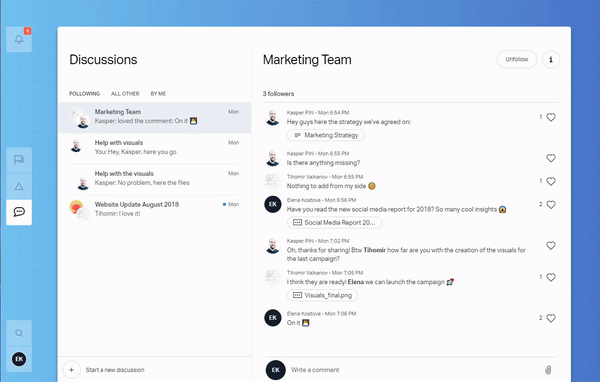Select the discussions chat bubble sidebar icon

19,212
